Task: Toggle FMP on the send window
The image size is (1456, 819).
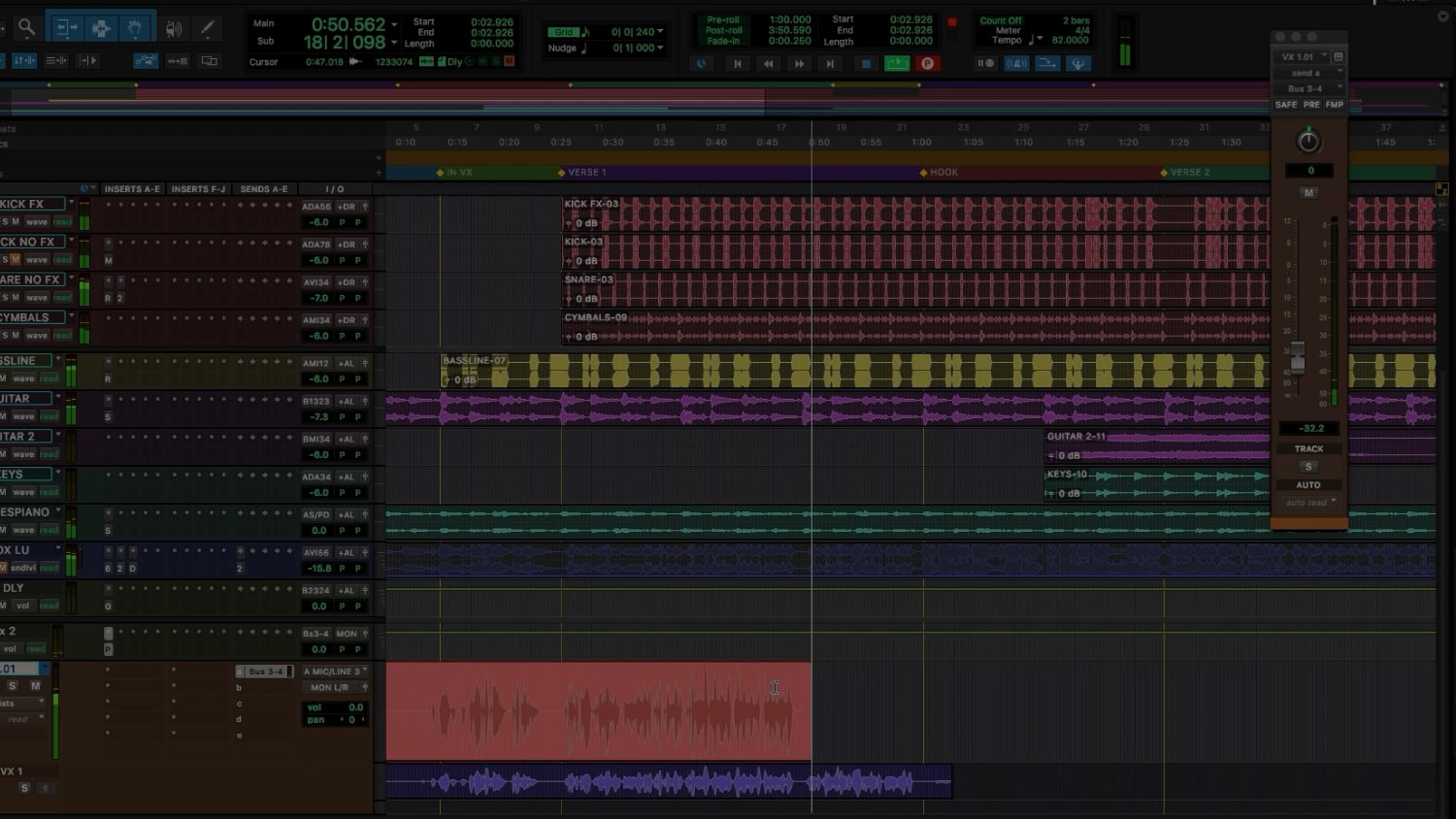Action: 1335,105
